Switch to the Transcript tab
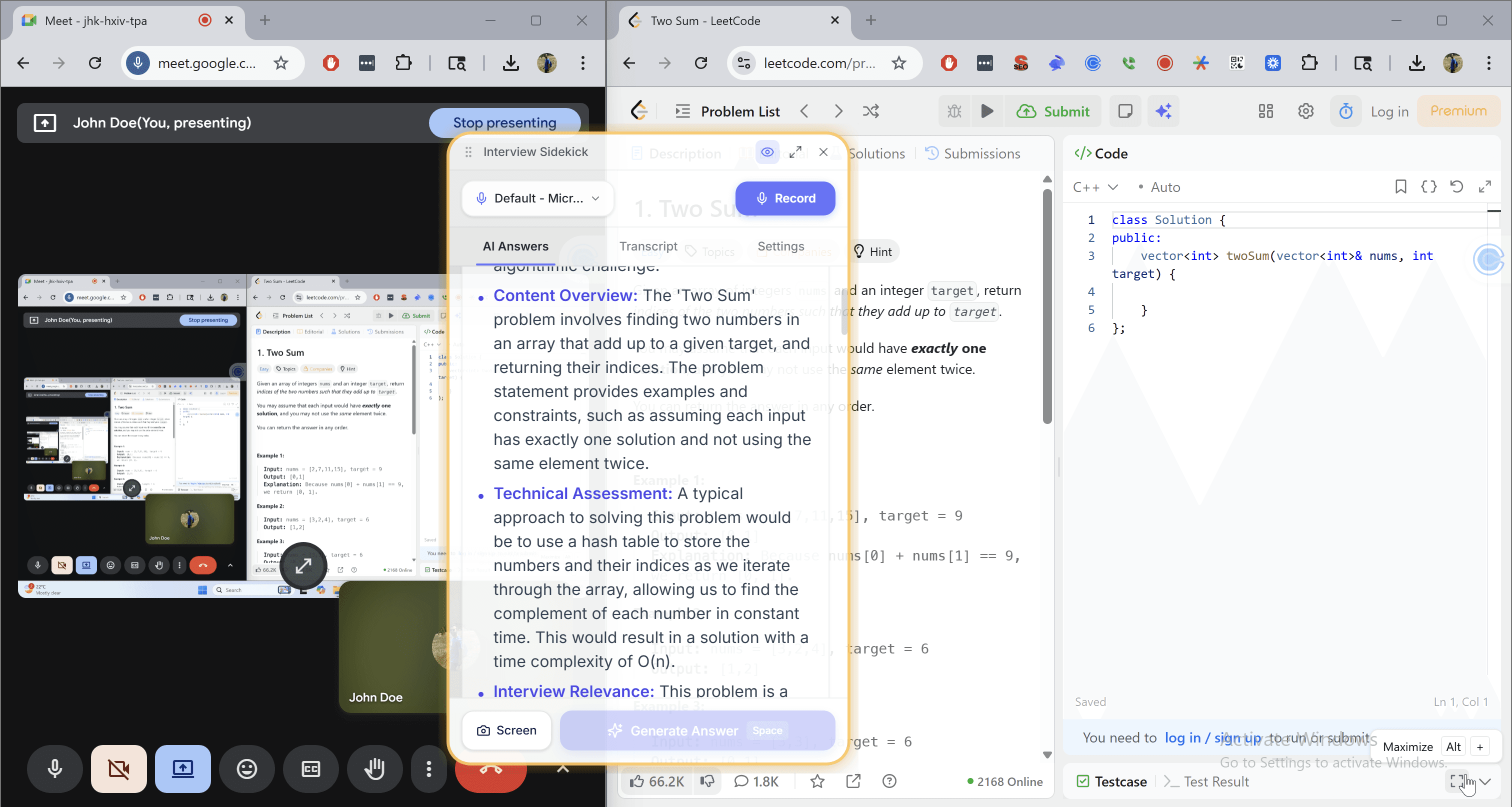The image size is (1512, 807). [648, 246]
